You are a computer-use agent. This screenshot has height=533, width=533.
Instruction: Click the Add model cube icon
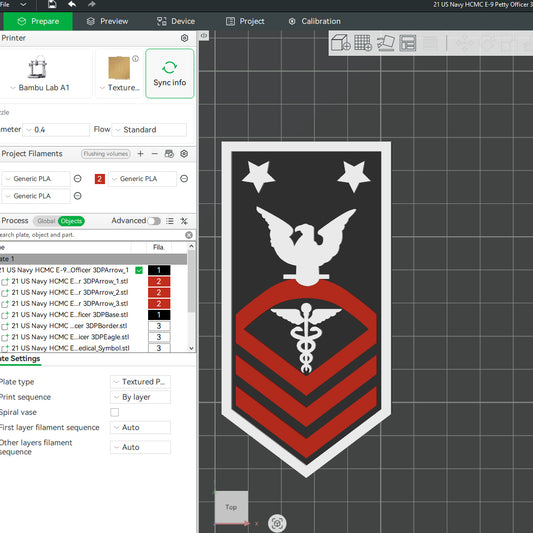(341, 43)
